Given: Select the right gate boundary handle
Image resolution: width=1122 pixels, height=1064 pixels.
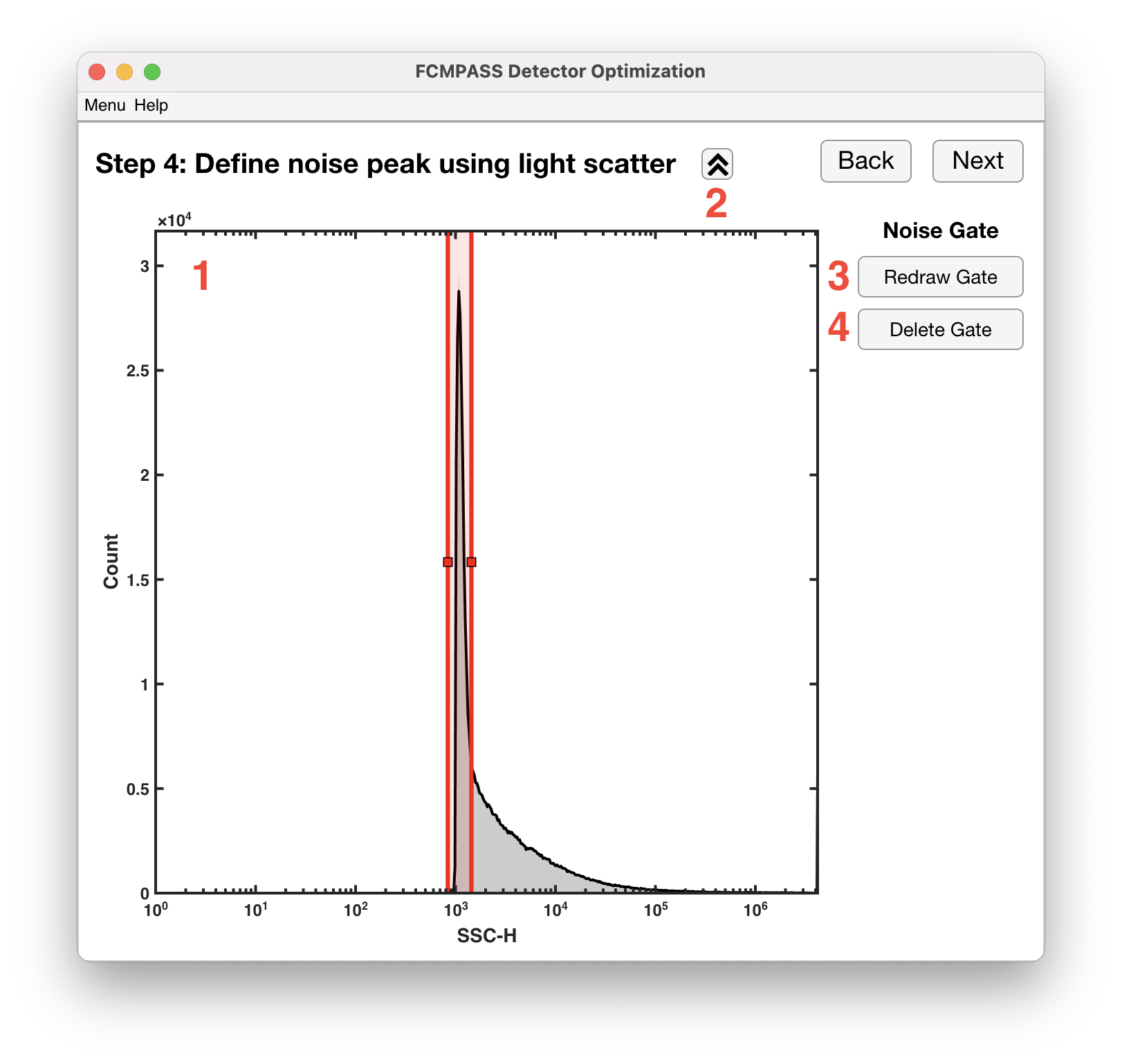Looking at the screenshot, I should (x=471, y=562).
